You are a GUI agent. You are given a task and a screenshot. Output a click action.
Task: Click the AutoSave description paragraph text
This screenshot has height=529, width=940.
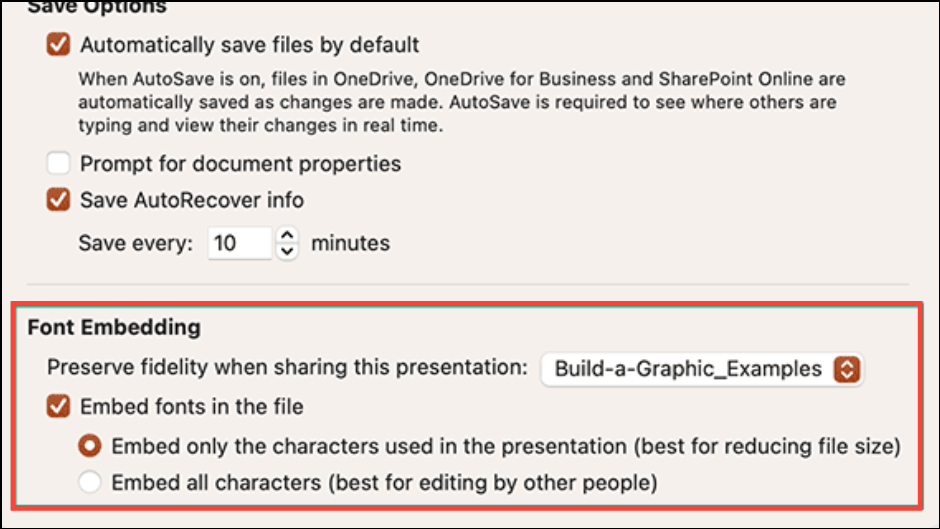pos(450,103)
